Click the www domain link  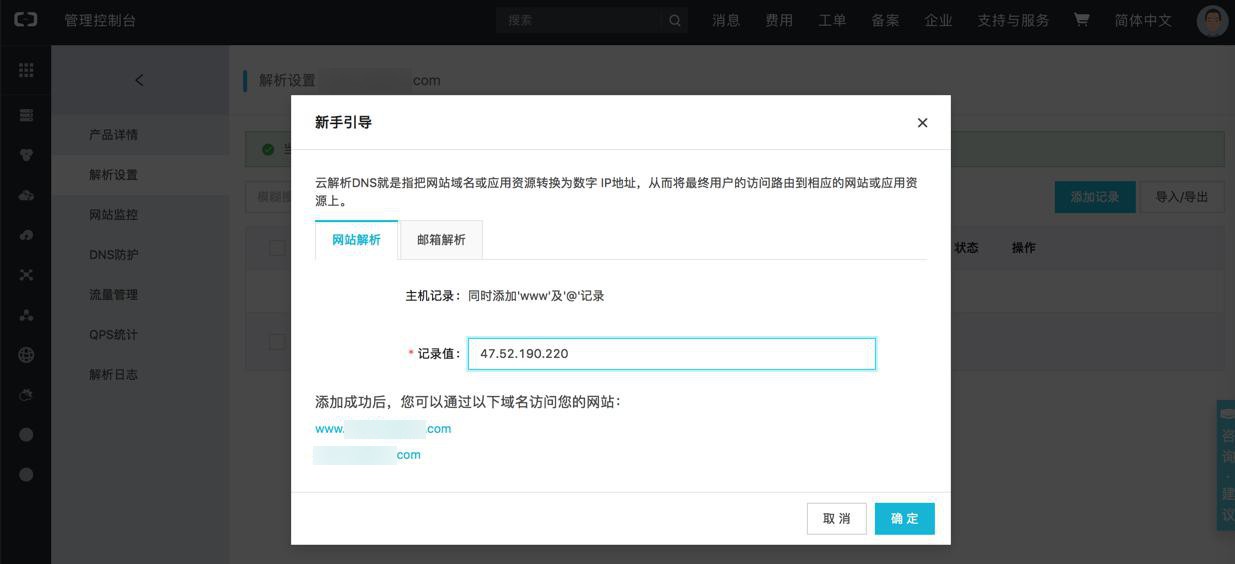tap(383, 429)
